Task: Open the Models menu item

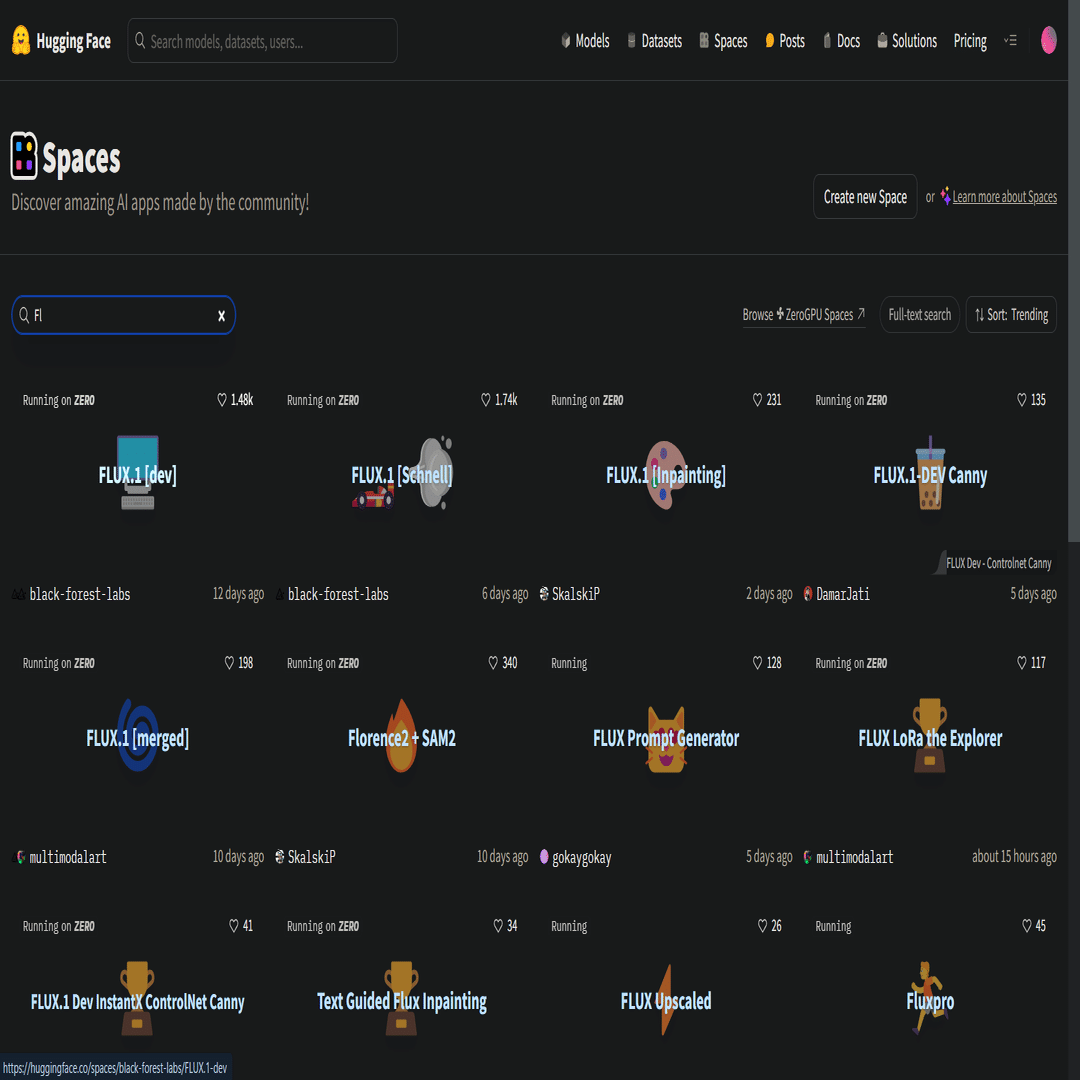Action: tap(585, 41)
